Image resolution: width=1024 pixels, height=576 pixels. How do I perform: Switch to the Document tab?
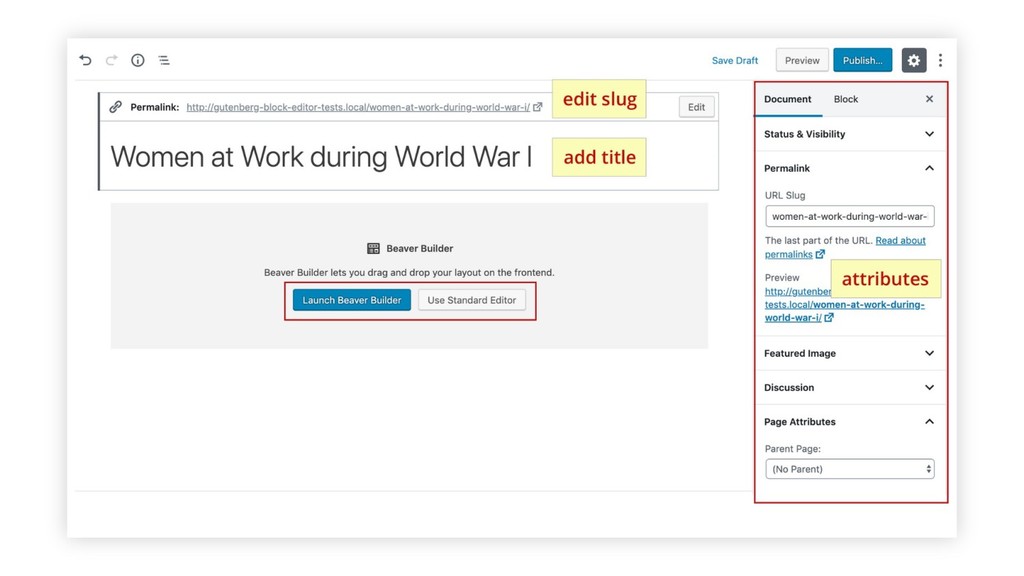pos(788,99)
